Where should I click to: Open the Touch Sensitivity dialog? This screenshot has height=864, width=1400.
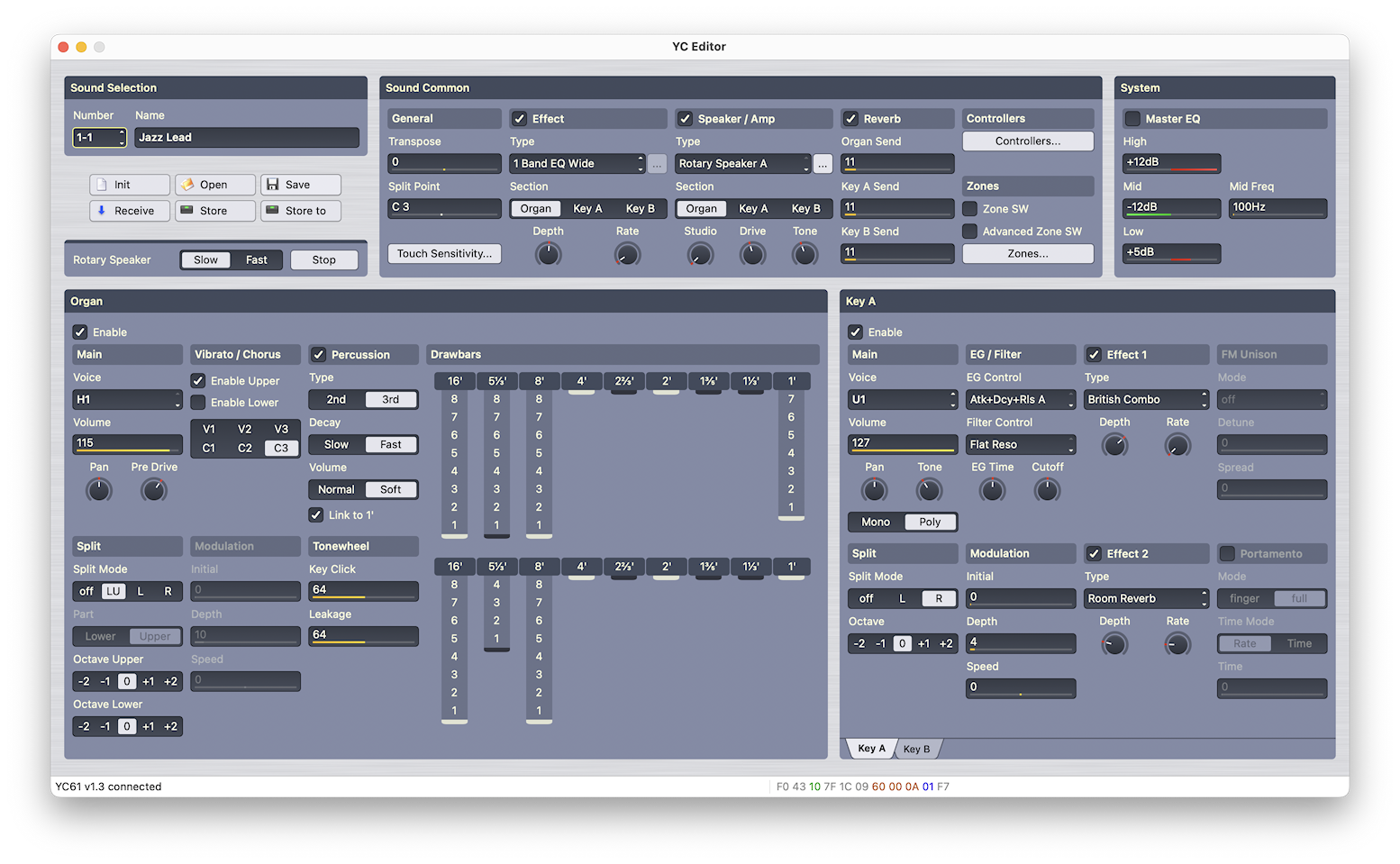tap(444, 254)
